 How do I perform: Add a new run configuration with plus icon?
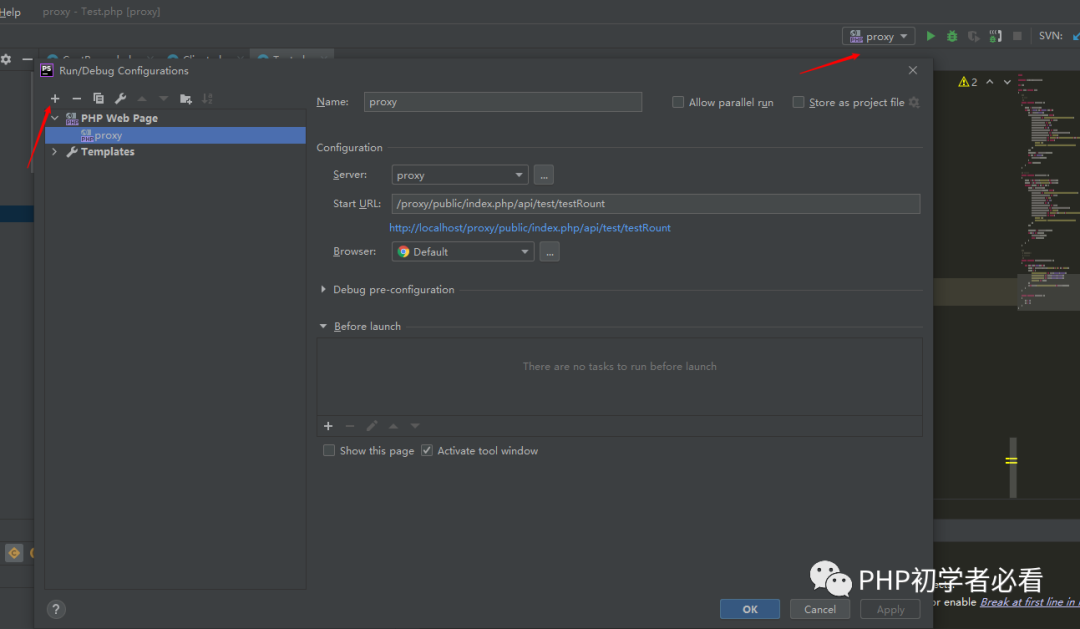pyautogui.click(x=55, y=99)
